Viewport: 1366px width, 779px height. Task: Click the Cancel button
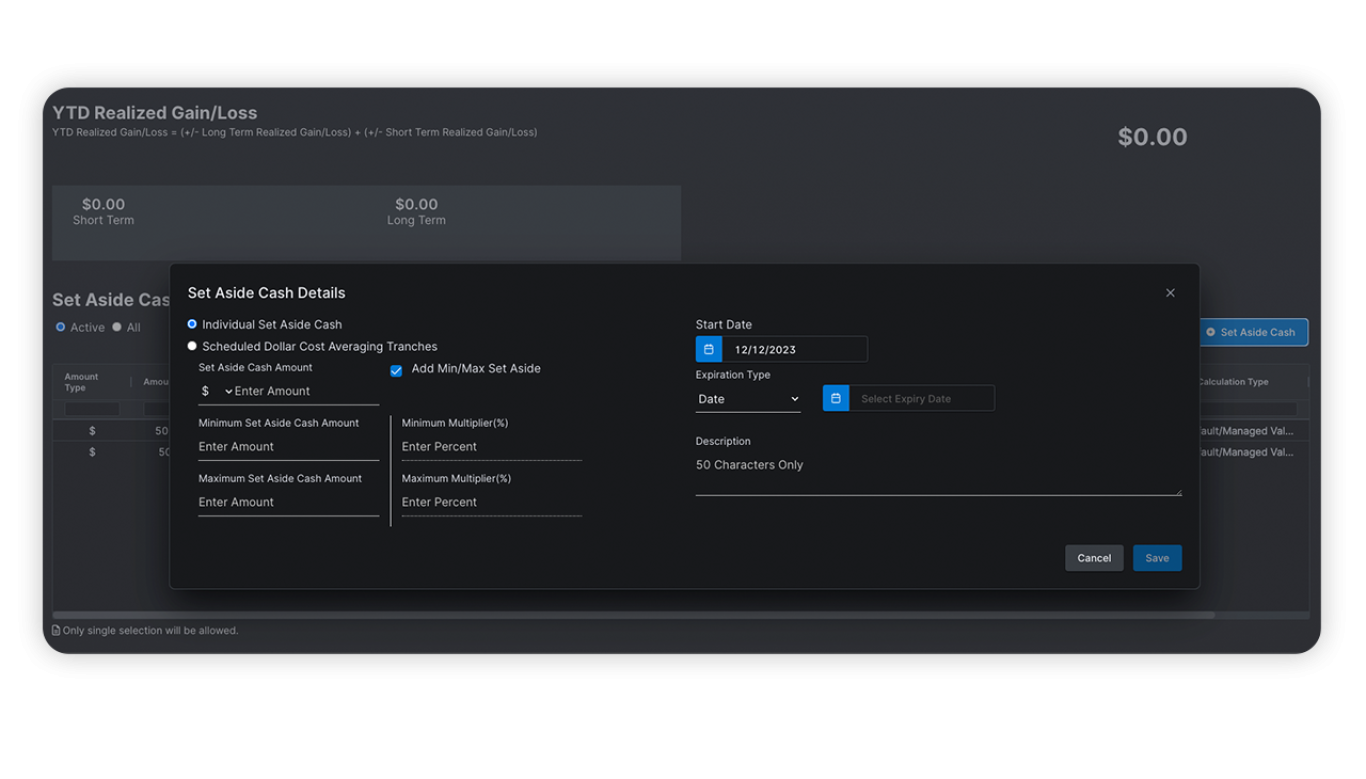click(1093, 558)
